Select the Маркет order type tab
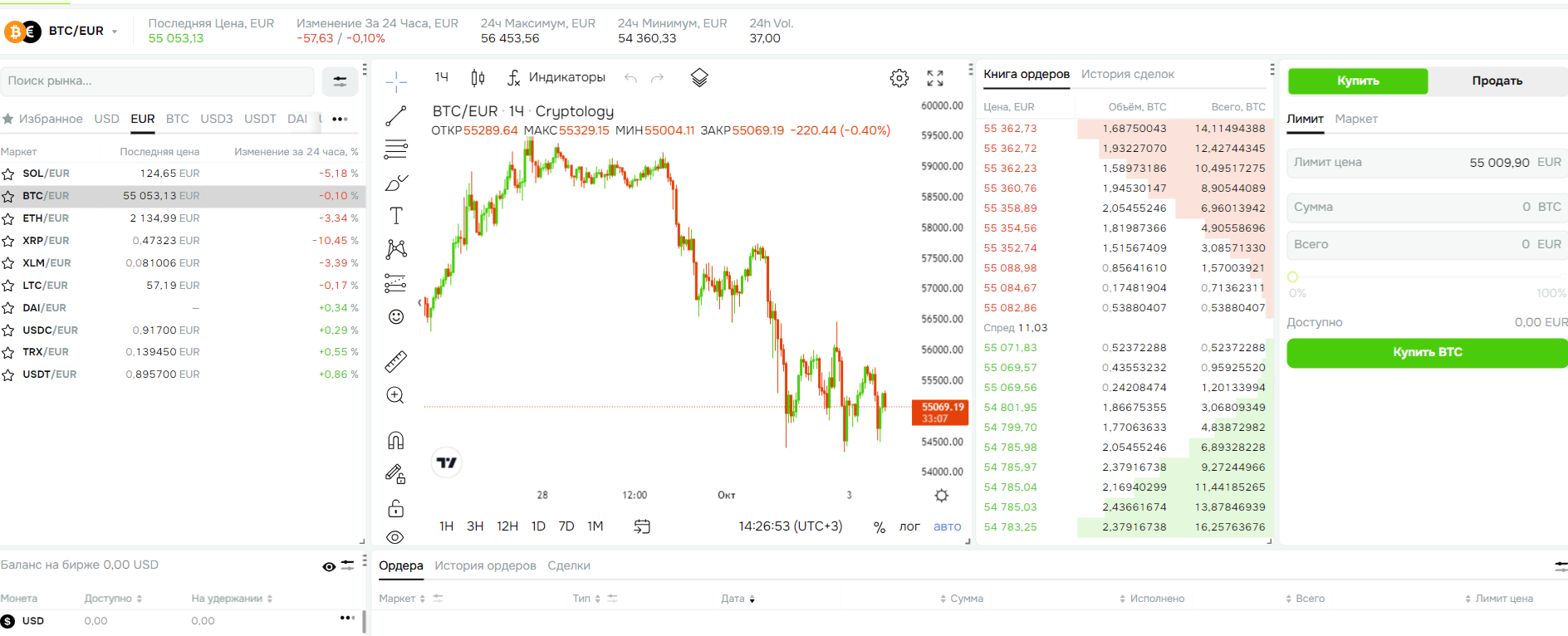1568x636 pixels. (x=1355, y=119)
